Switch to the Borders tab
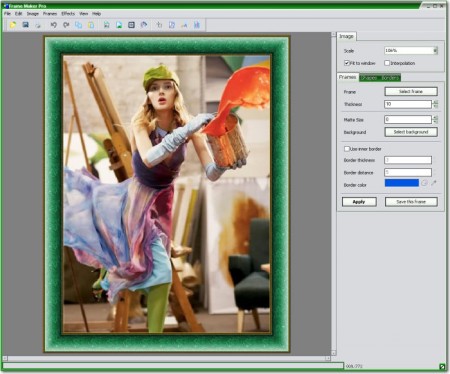The height and width of the screenshot is (374, 450). tap(390, 78)
